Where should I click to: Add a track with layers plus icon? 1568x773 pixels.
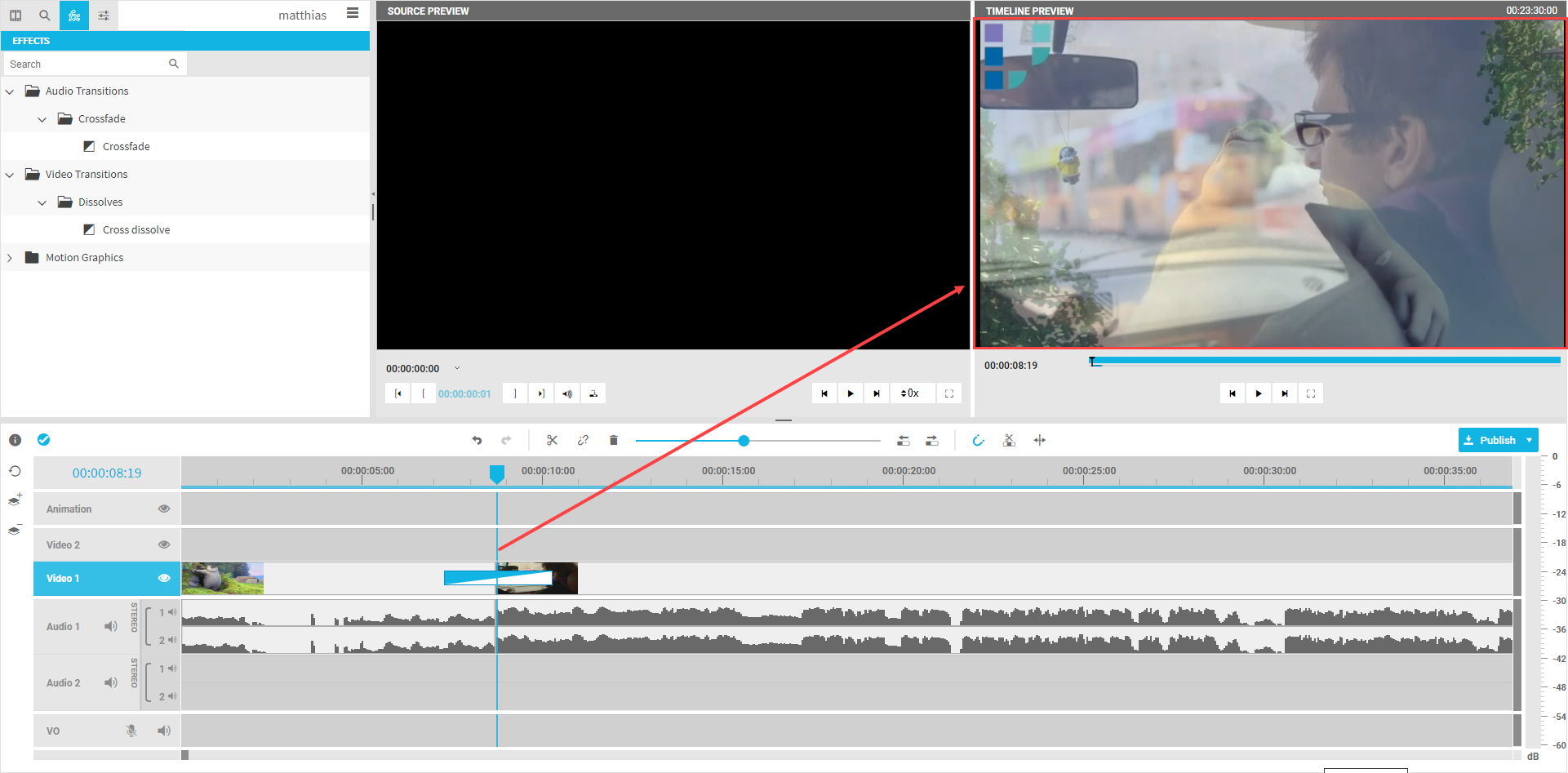click(x=15, y=500)
